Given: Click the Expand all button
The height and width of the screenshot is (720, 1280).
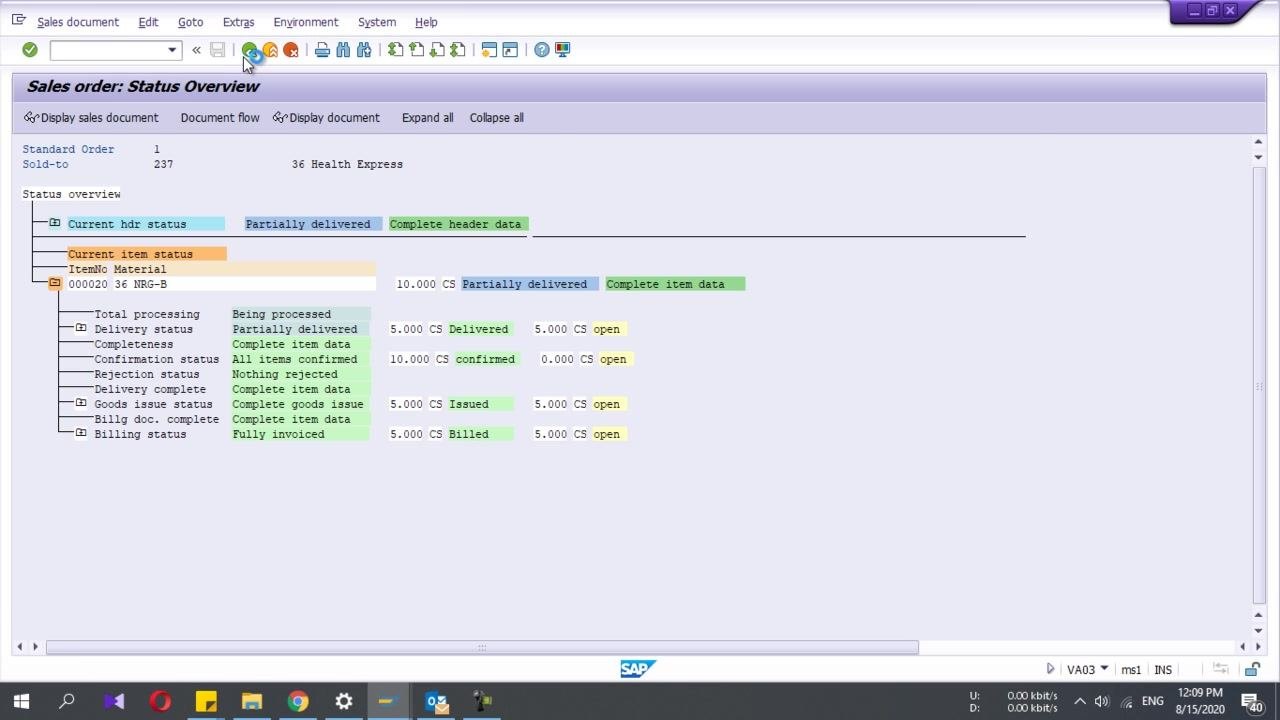Looking at the screenshot, I should tap(427, 118).
